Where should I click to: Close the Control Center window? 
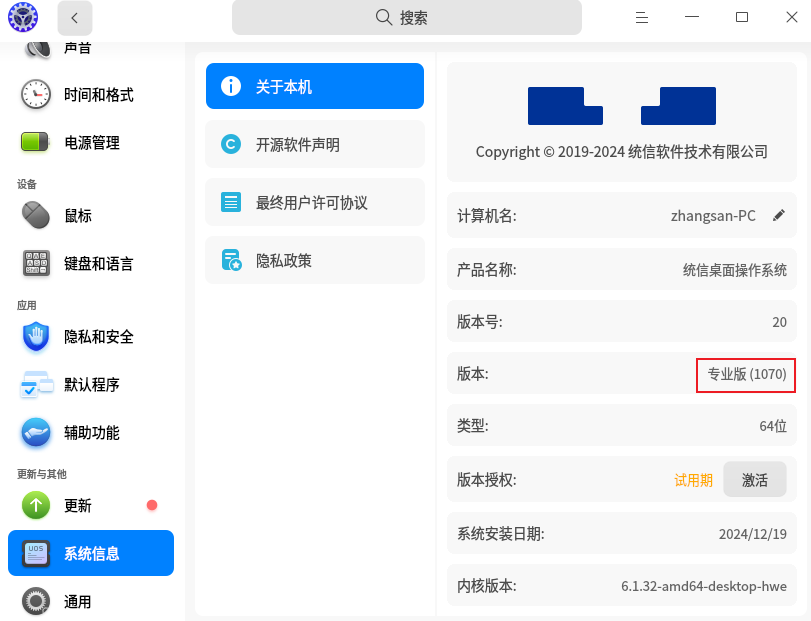(x=791, y=18)
